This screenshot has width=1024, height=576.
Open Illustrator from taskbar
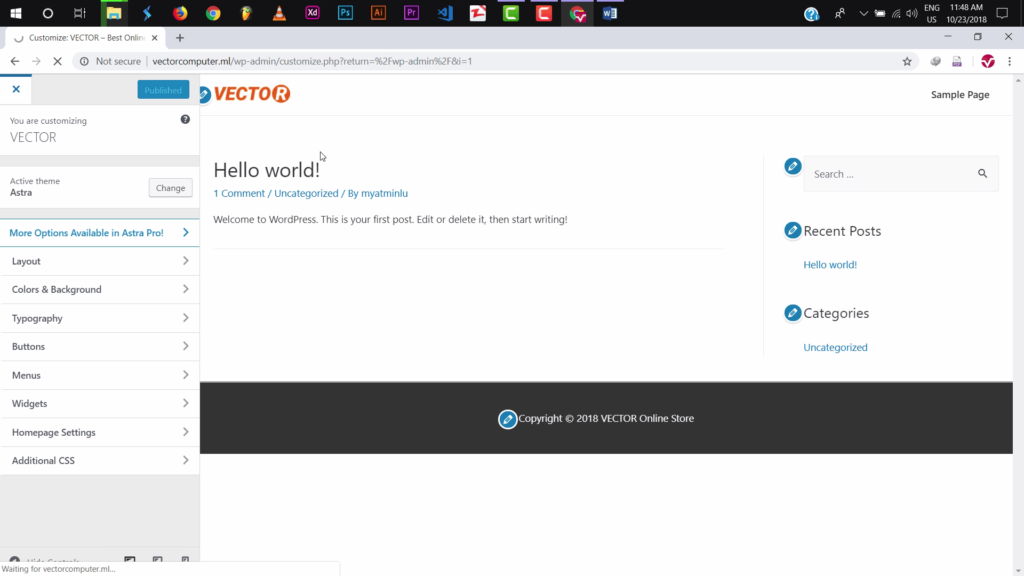(378, 13)
